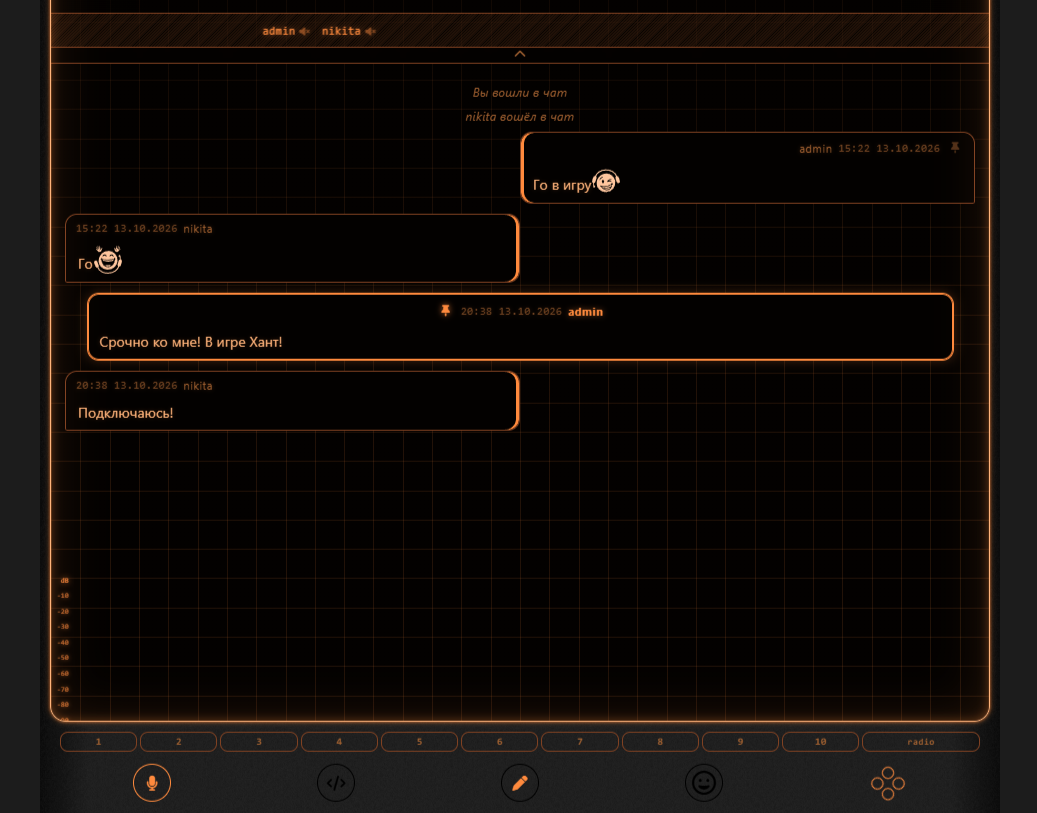This screenshot has width=1037, height=813.
Task: Open the code snippet tool icon
Action: click(336, 783)
